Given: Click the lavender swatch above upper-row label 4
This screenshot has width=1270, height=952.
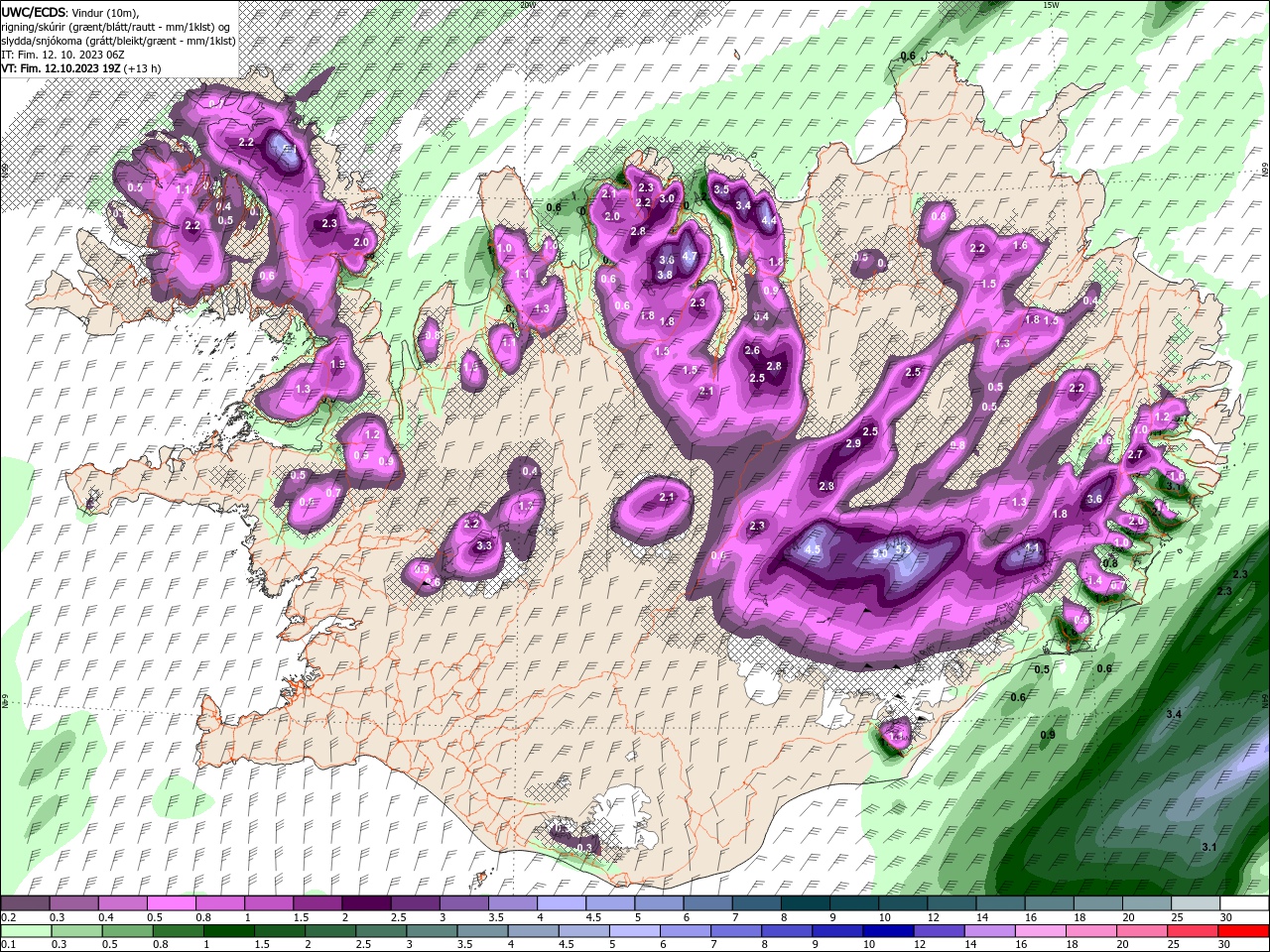Looking at the screenshot, I should (561, 903).
